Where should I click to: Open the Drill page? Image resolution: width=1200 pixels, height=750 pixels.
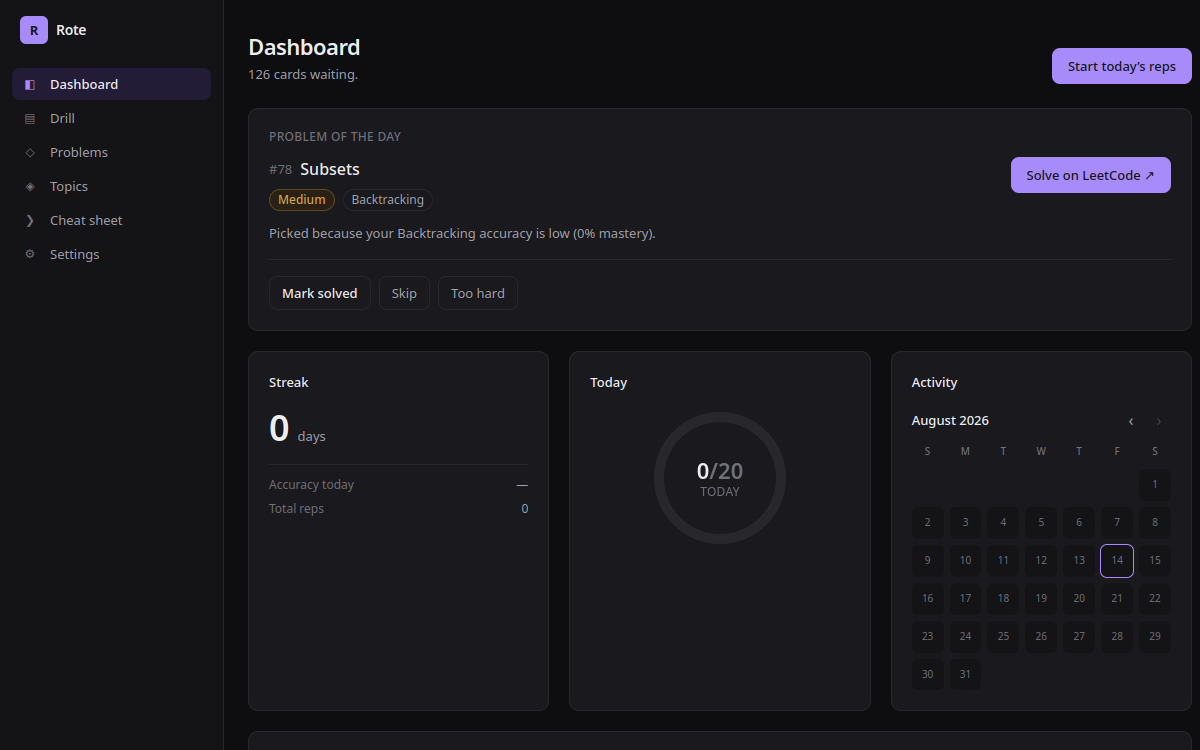tap(111, 118)
